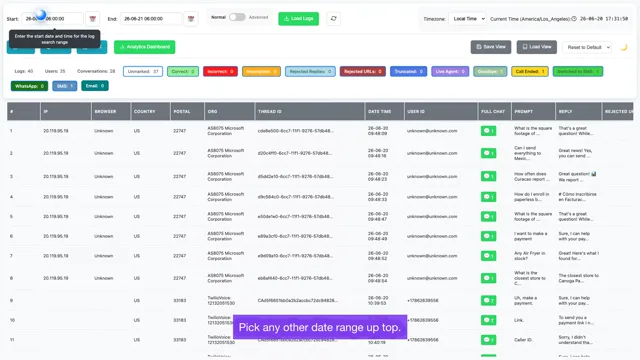Image resolution: width=640 pixels, height=360 pixels.
Task: Sort by the REPLY column header
Action: click(578, 111)
